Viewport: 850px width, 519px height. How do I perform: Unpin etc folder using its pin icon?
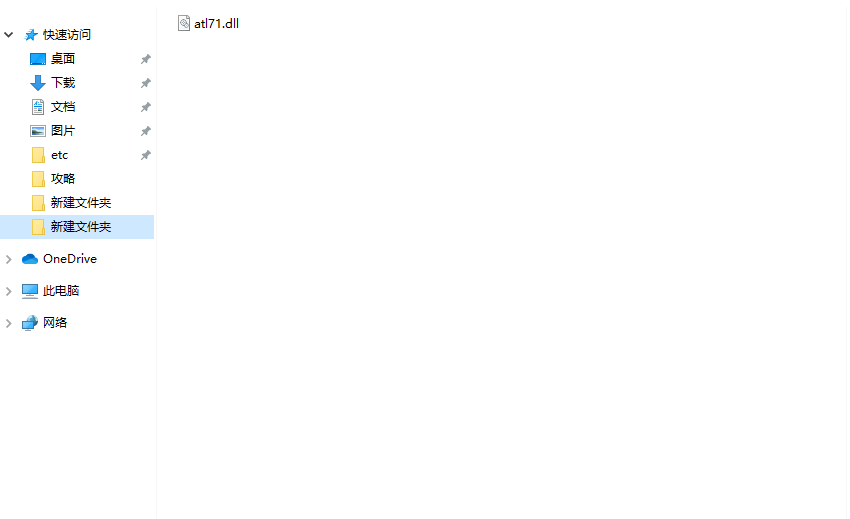pos(145,155)
